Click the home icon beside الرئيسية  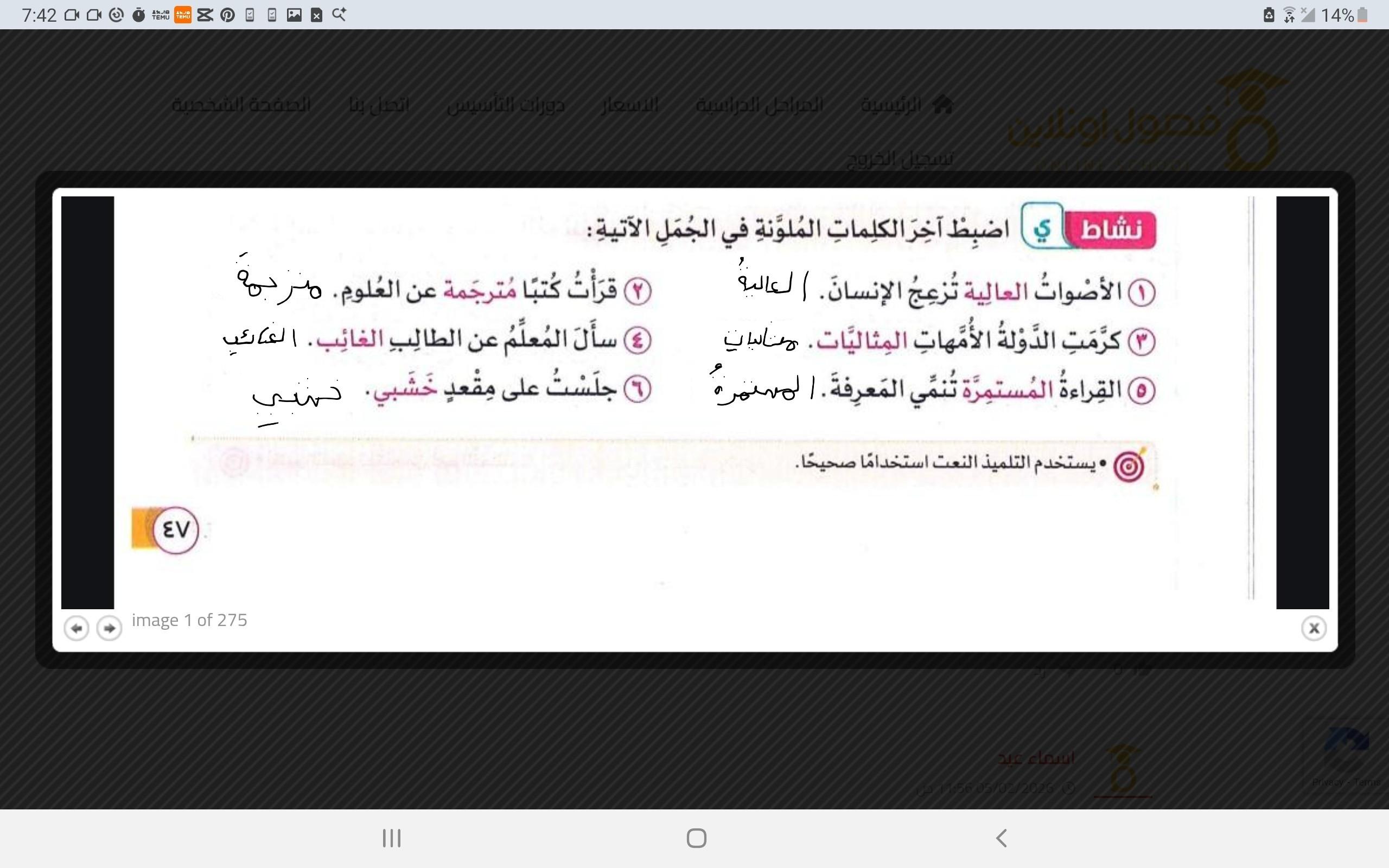943,105
